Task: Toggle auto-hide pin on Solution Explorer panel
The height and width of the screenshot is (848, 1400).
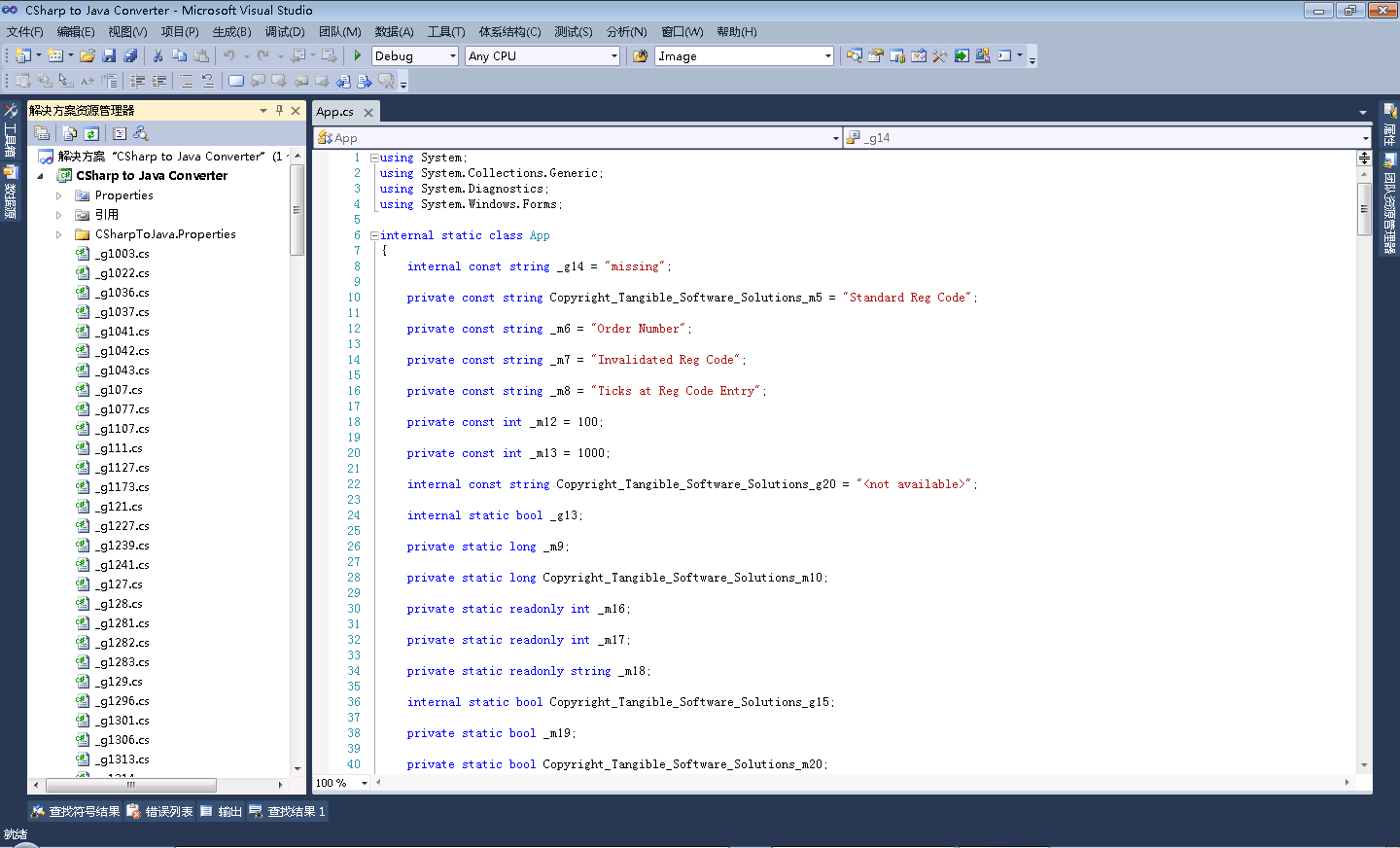Action: (x=279, y=110)
